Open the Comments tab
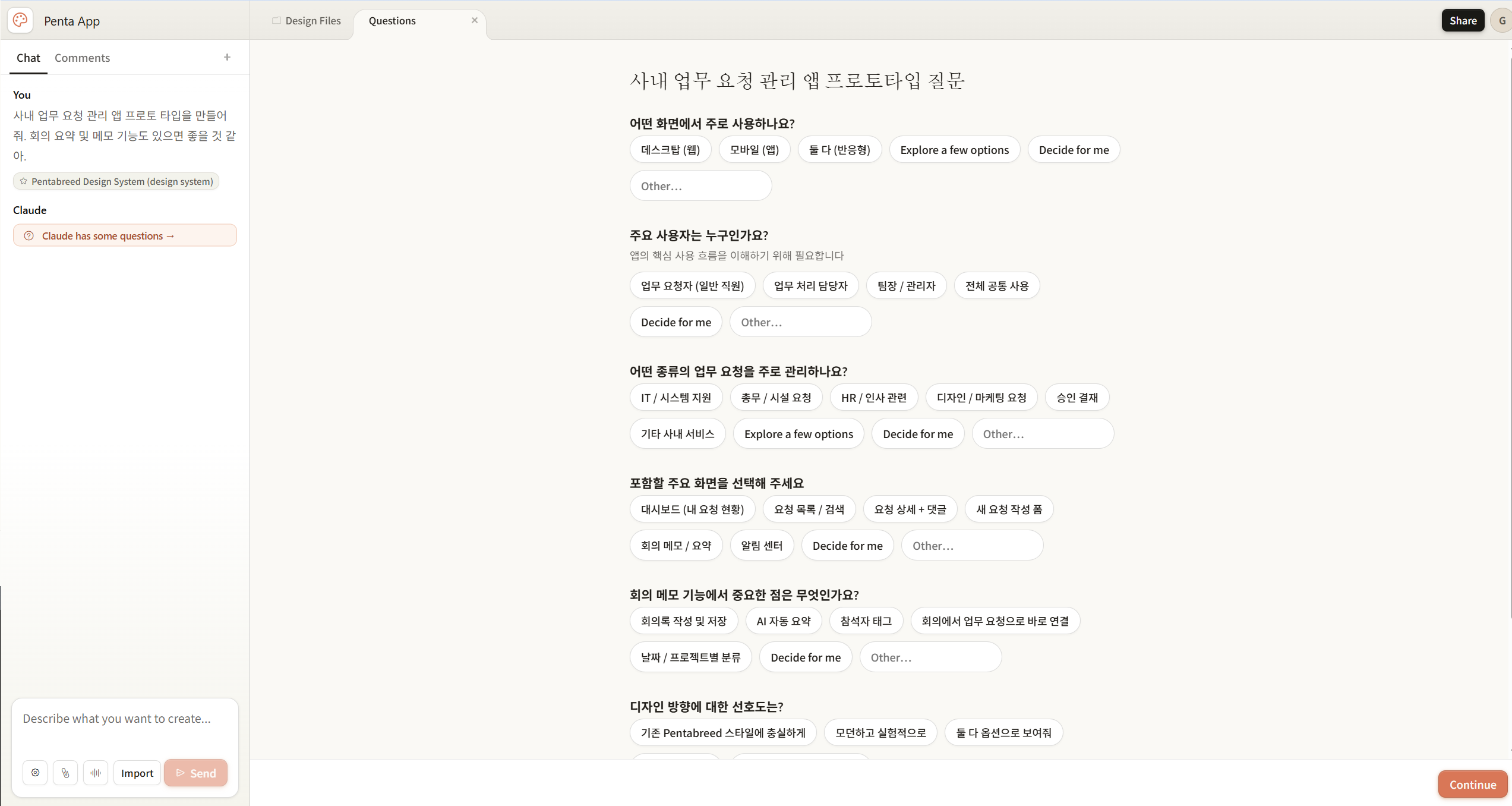 (82, 58)
